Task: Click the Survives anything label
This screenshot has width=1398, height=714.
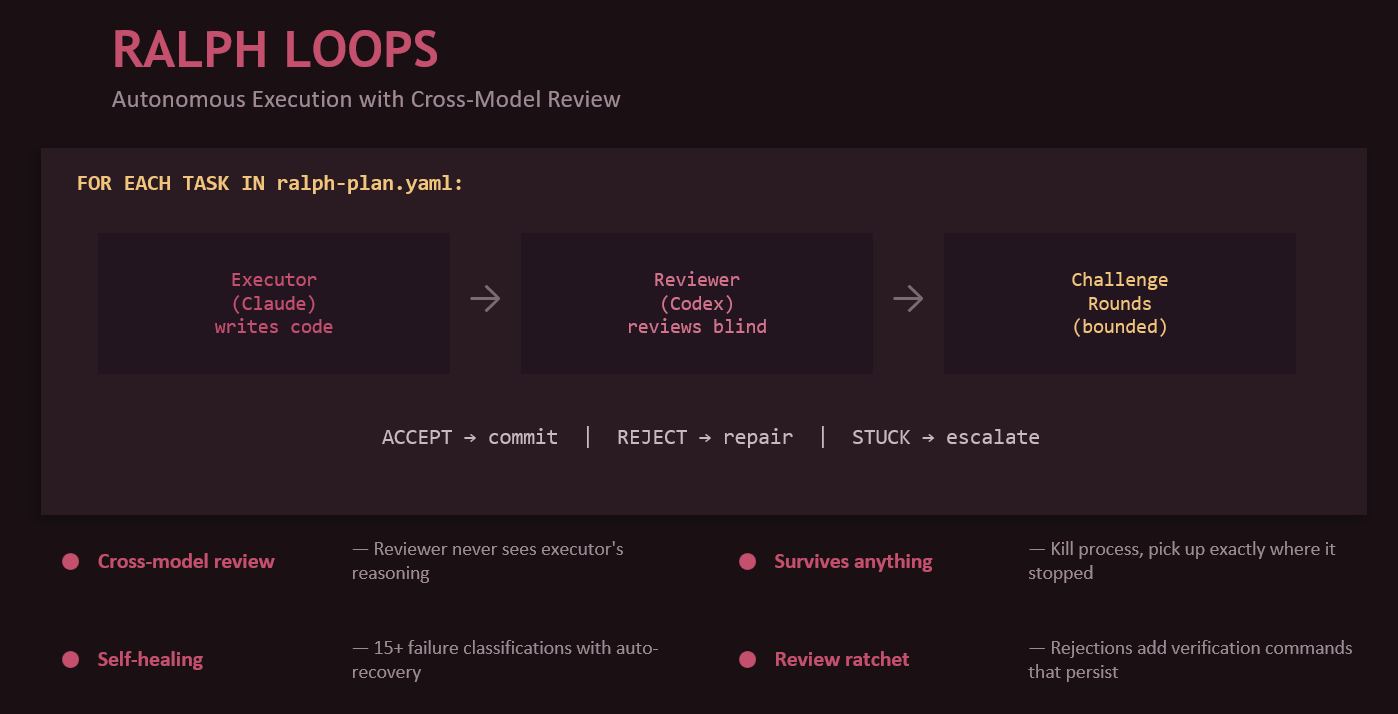Action: pos(853,562)
